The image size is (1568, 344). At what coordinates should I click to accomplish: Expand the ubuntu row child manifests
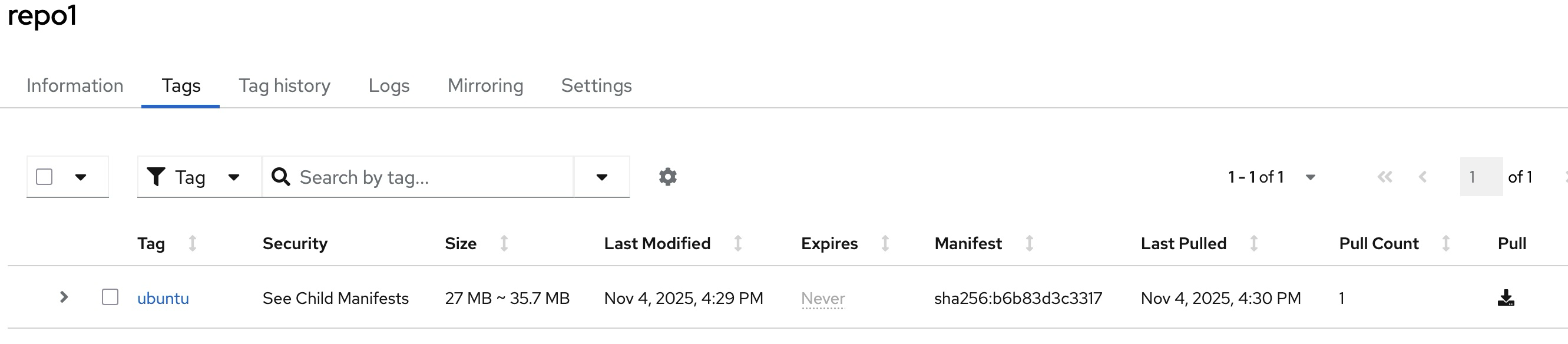click(64, 297)
